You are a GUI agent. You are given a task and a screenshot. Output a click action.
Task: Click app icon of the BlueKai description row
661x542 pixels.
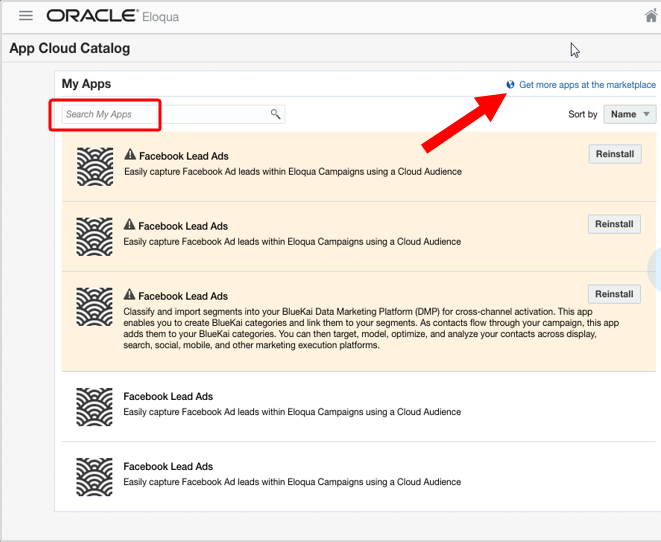(x=94, y=306)
